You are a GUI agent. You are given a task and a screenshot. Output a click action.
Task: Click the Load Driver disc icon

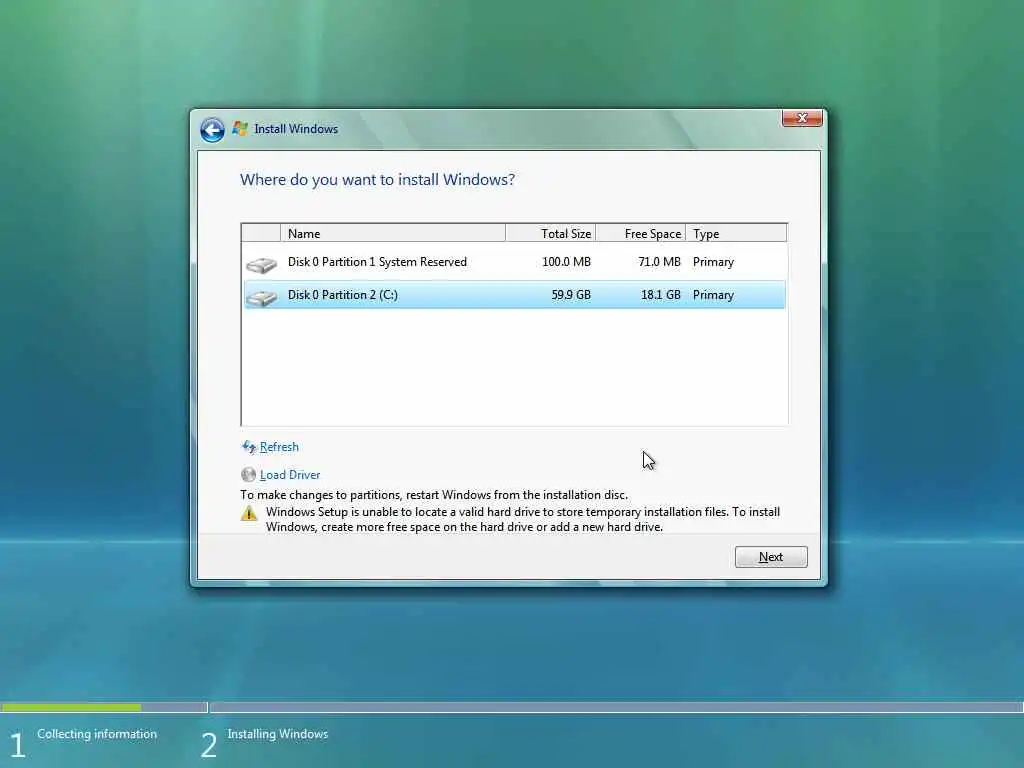click(248, 475)
